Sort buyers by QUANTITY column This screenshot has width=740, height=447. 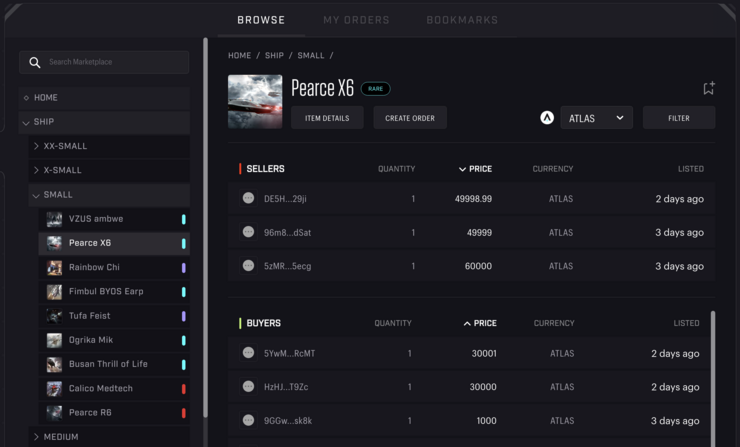393,323
